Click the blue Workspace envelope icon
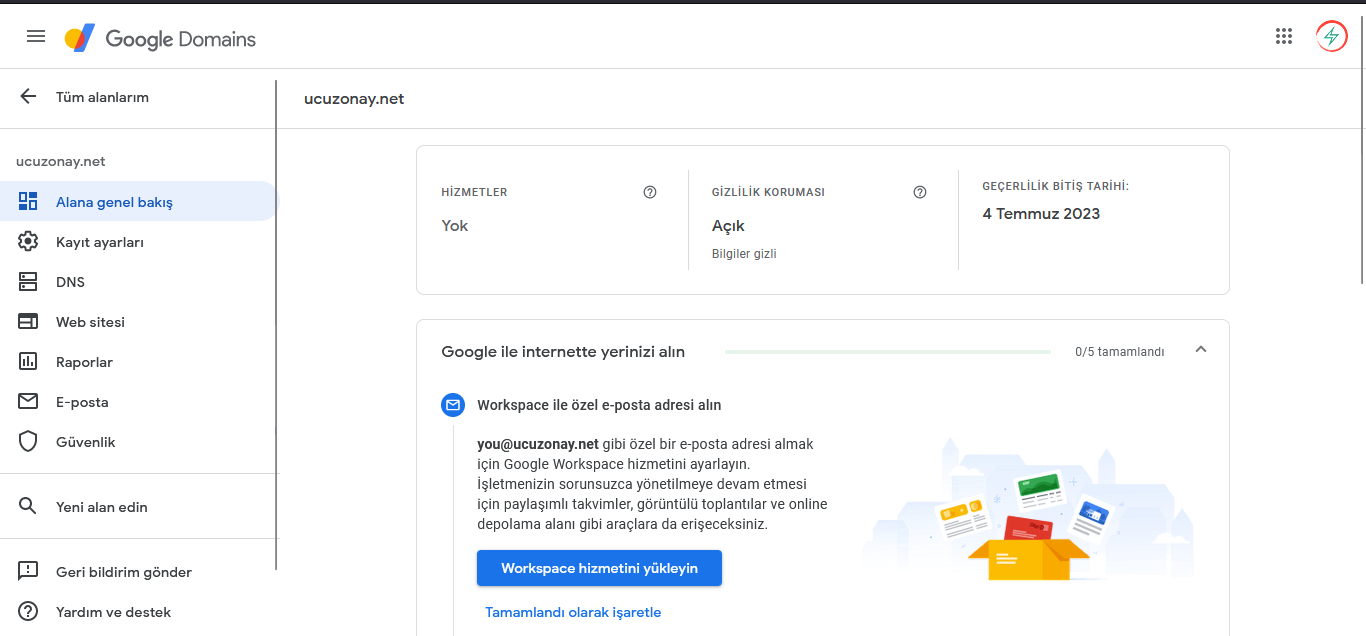This screenshot has width=1366, height=636. coord(453,405)
